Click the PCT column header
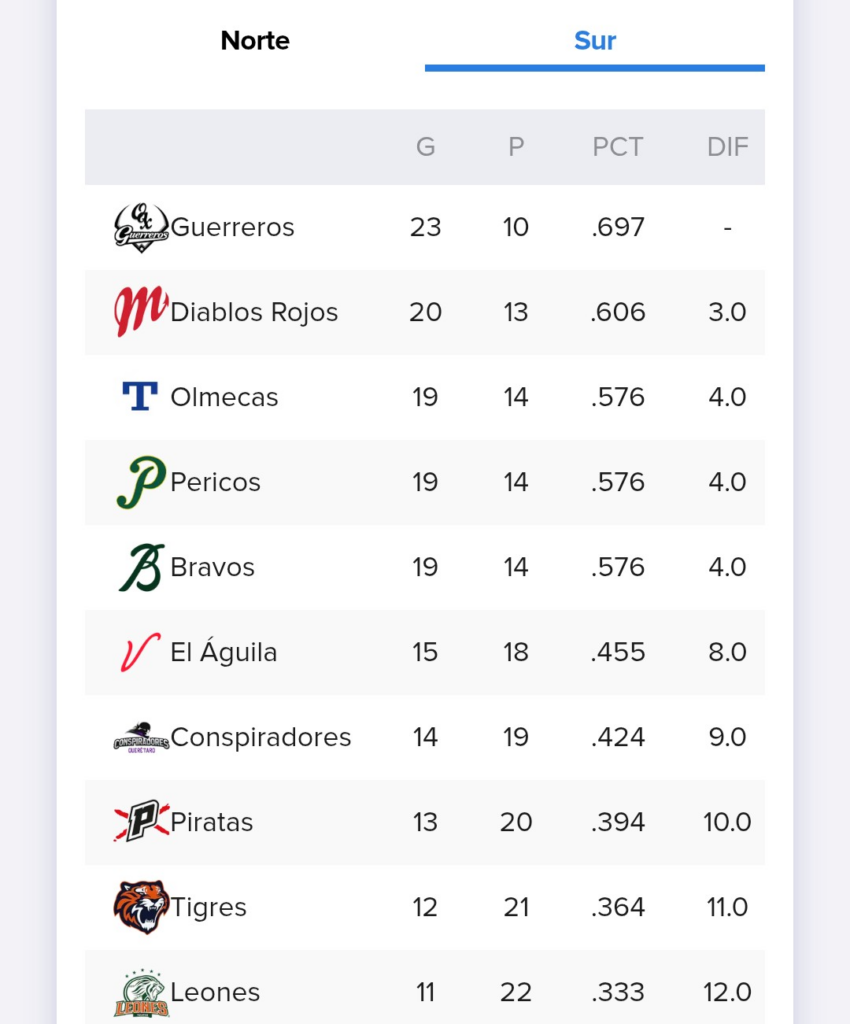The image size is (850, 1024). pyautogui.click(x=618, y=147)
